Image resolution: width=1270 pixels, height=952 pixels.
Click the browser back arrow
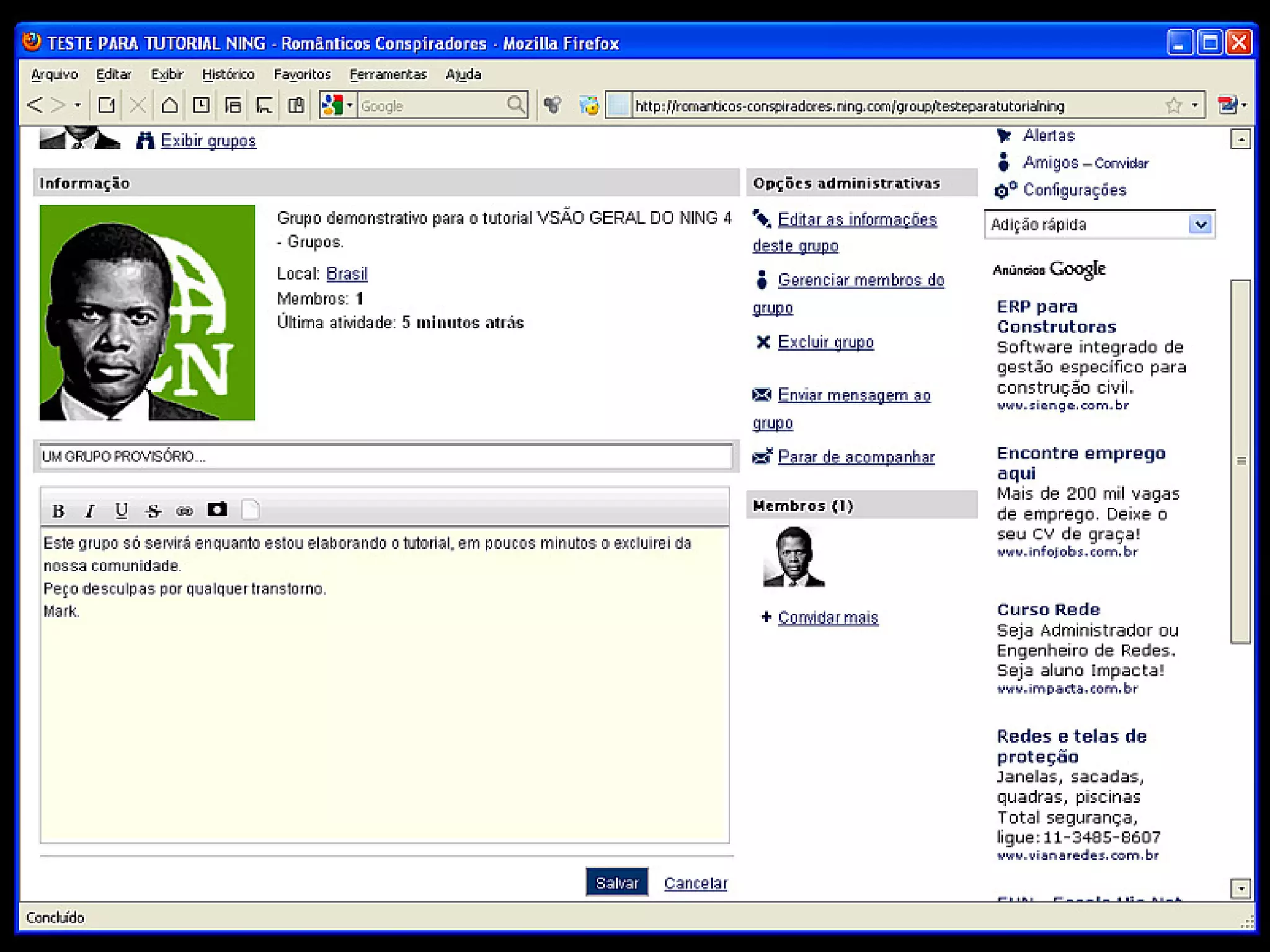tap(35, 105)
